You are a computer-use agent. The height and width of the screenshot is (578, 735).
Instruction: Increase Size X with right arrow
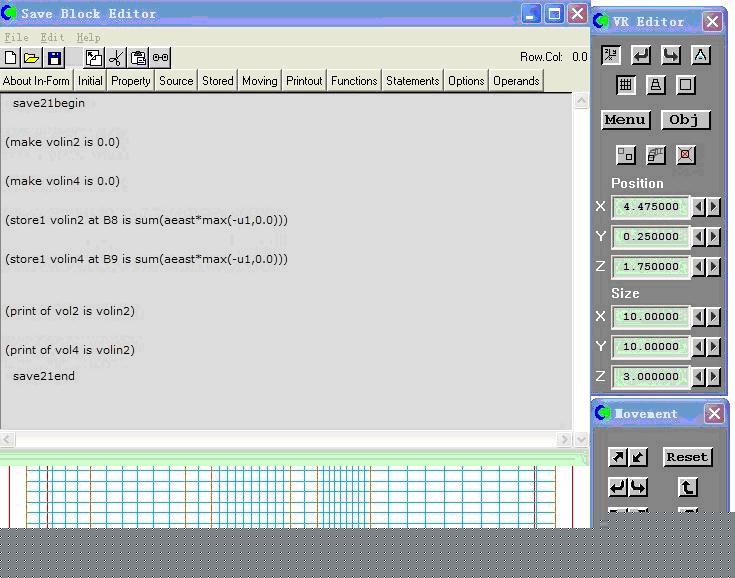point(713,317)
